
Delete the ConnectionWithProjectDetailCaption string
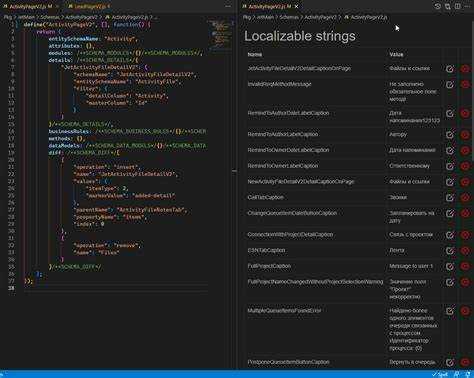[x=465, y=235]
